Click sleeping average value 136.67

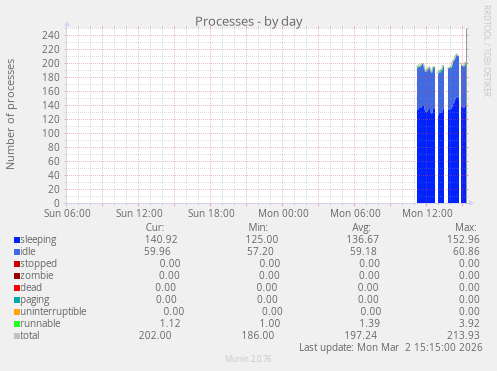[x=362, y=239]
